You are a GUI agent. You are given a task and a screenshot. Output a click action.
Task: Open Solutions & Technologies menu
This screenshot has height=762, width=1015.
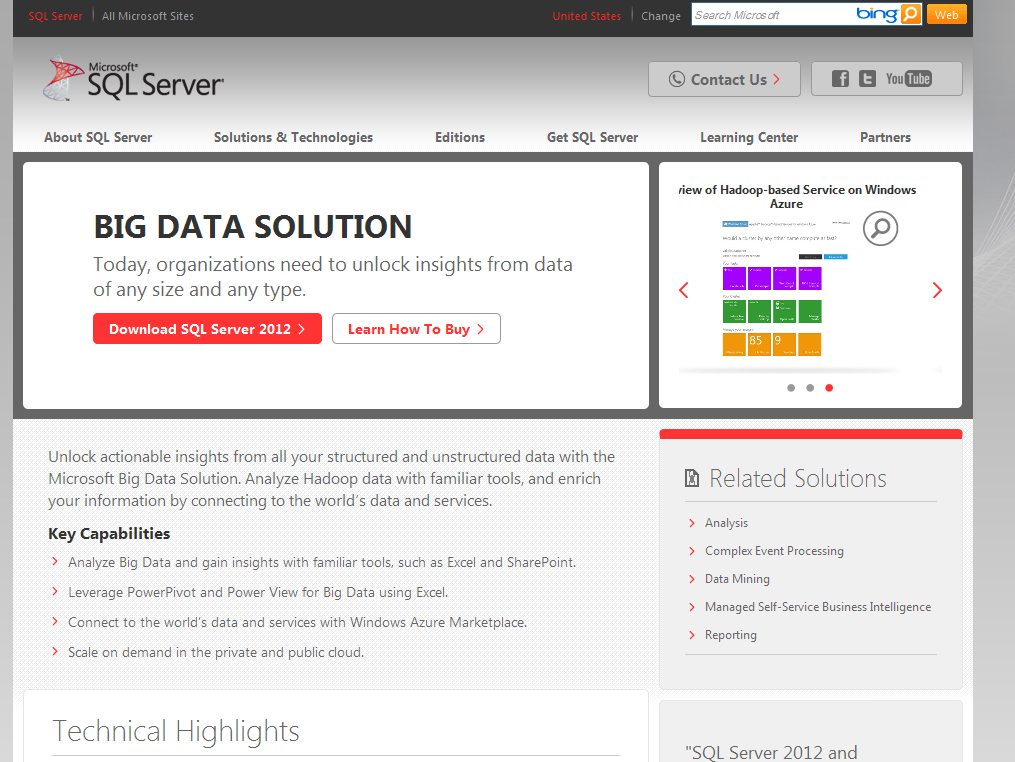point(293,137)
